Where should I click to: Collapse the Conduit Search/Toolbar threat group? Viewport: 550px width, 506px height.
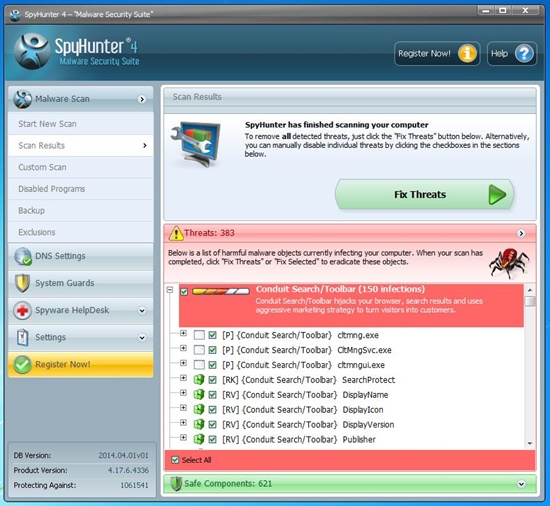(x=170, y=290)
